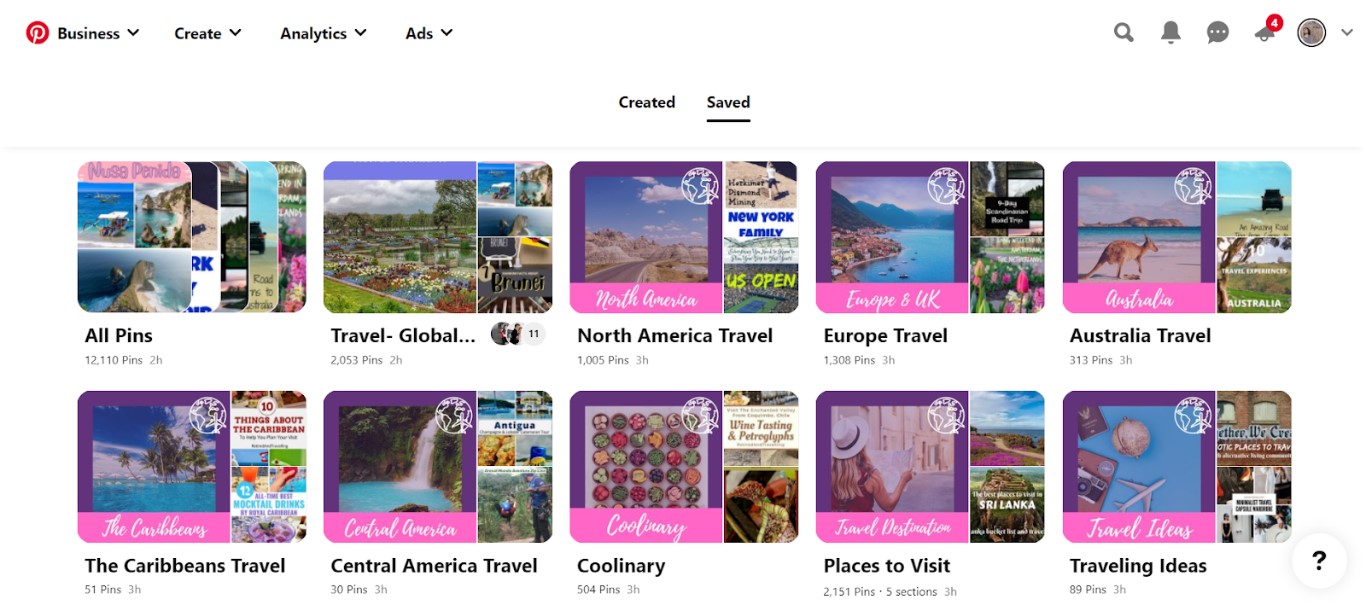Open the Places to Visit board link
Screen dimensions: 1363x604
[x=887, y=565]
